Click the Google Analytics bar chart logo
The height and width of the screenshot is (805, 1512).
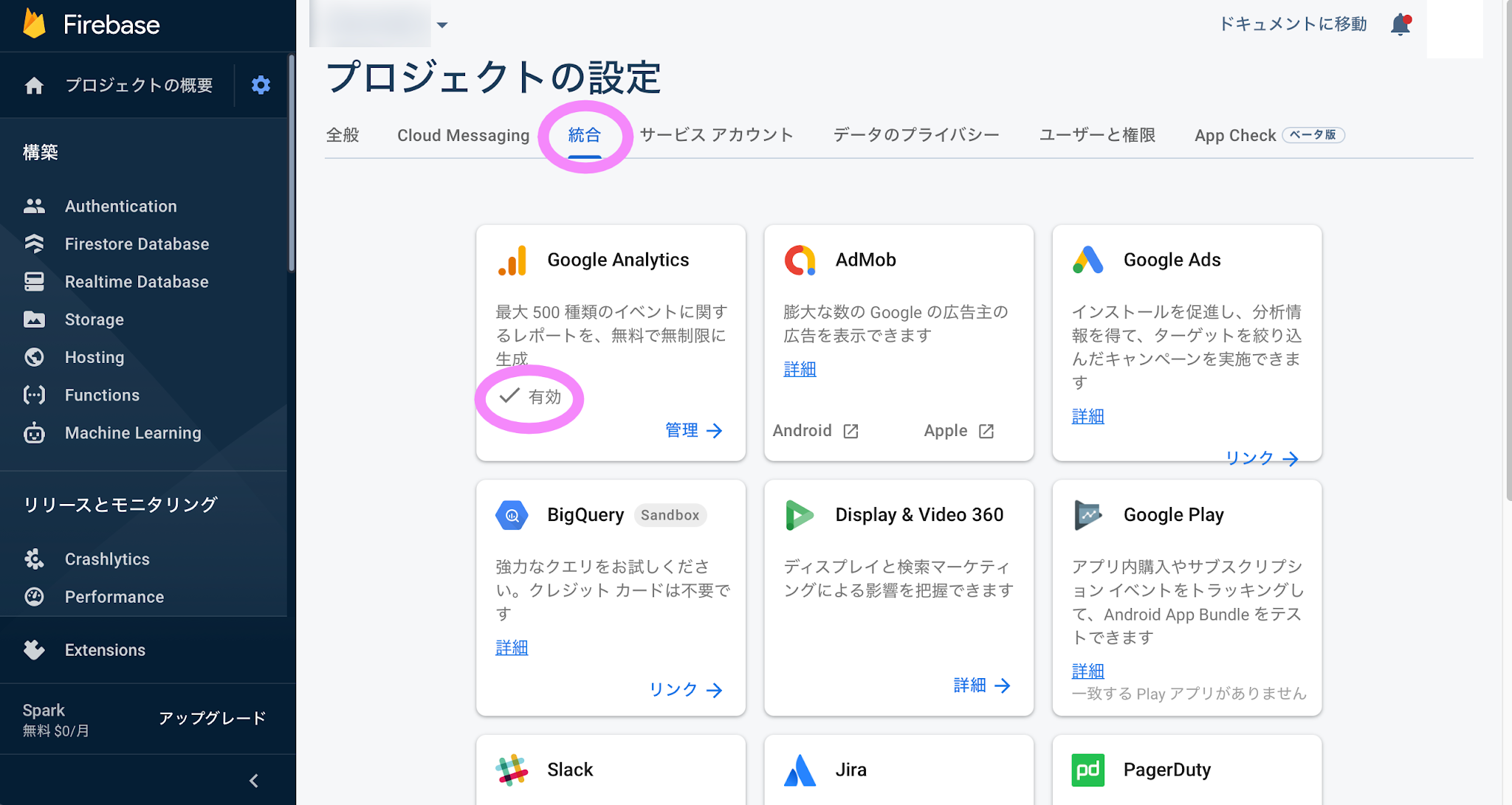click(512, 260)
